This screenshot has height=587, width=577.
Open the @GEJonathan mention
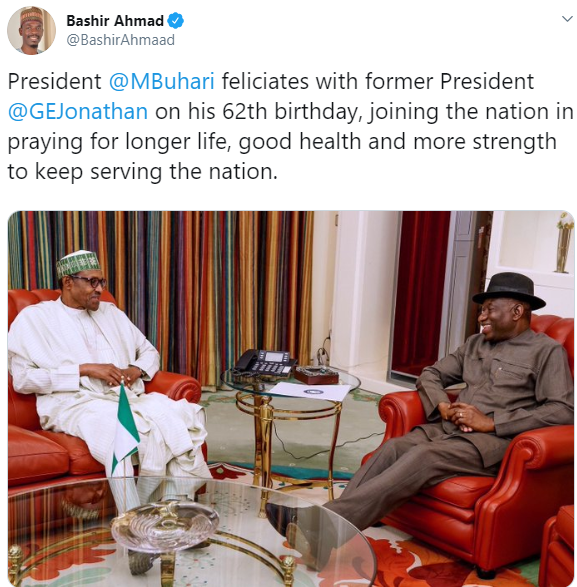[x=78, y=112]
